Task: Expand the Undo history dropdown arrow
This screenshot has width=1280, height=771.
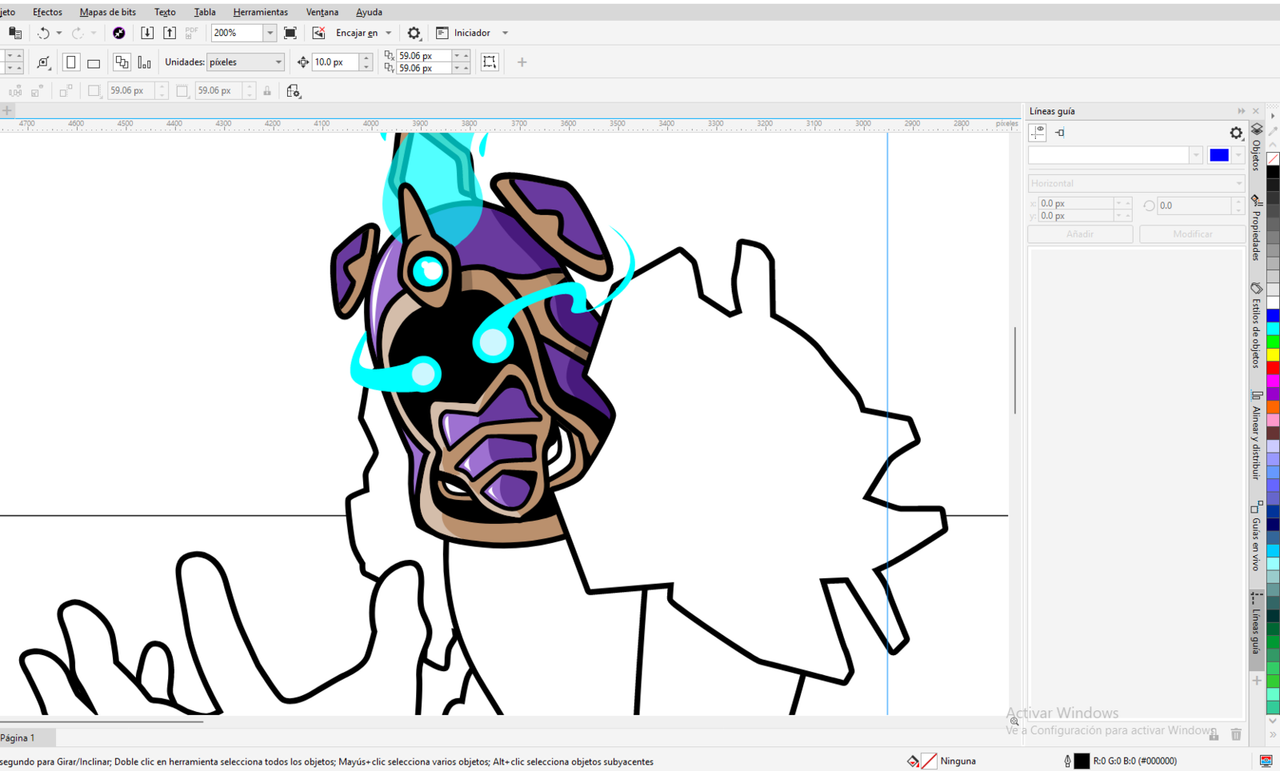Action: [x=59, y=33]
